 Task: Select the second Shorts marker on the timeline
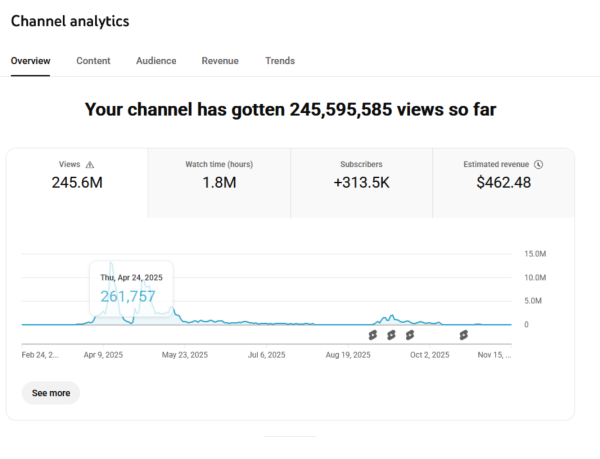coord(391,335)
